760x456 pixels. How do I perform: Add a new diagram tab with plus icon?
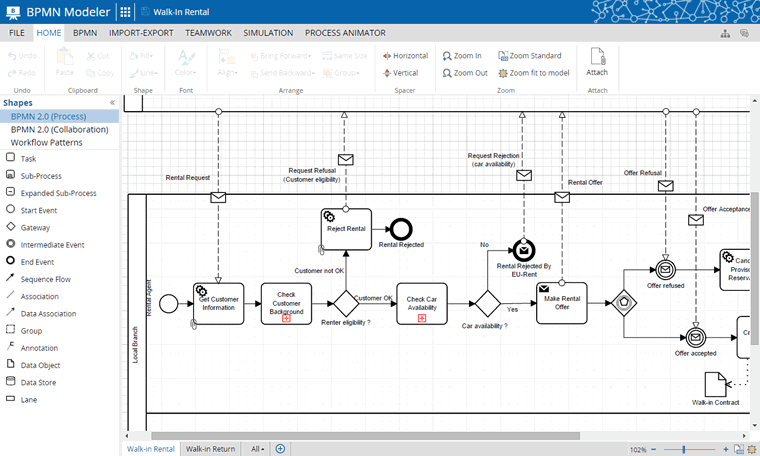click(280, 449)
